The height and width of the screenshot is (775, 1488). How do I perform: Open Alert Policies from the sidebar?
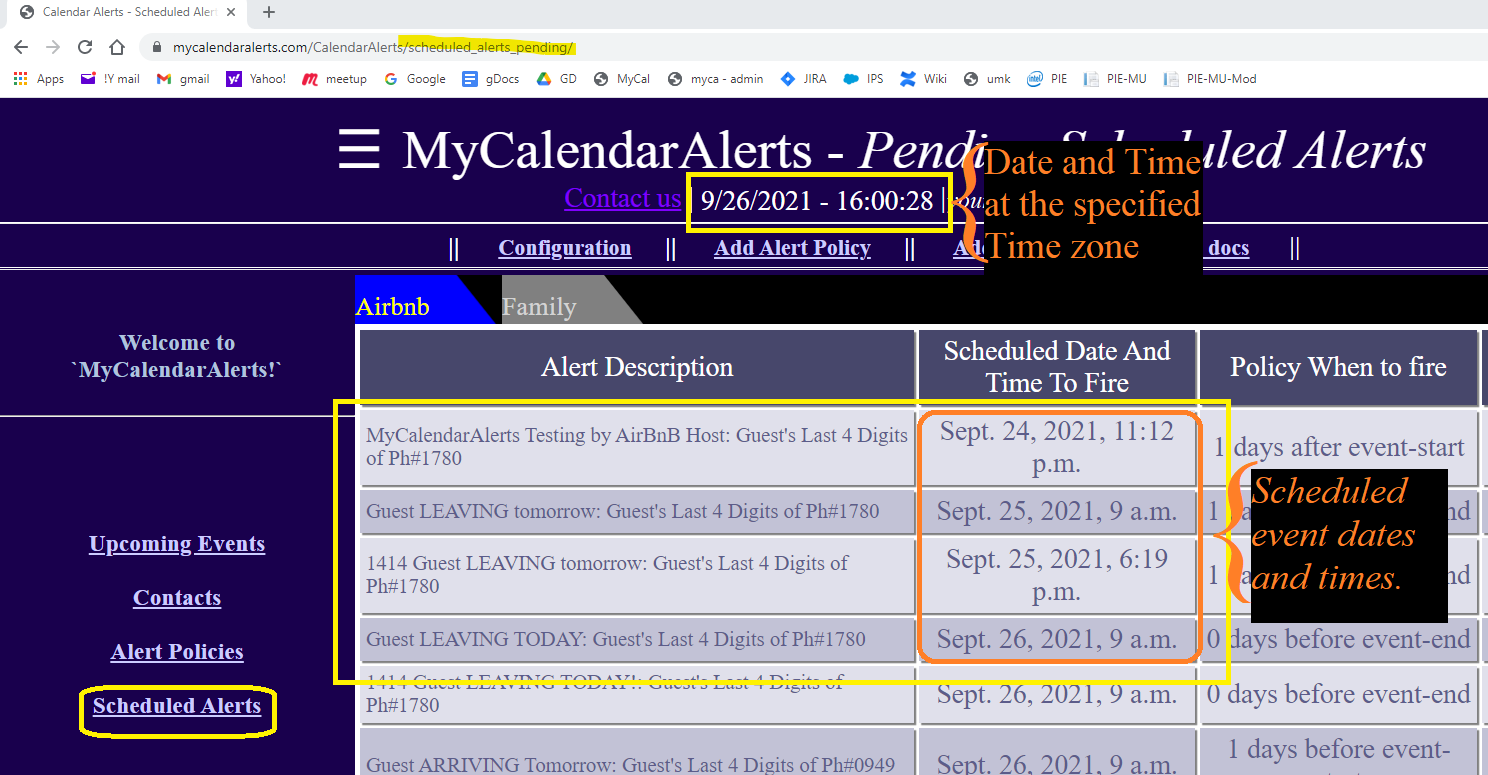coord(177,652)
